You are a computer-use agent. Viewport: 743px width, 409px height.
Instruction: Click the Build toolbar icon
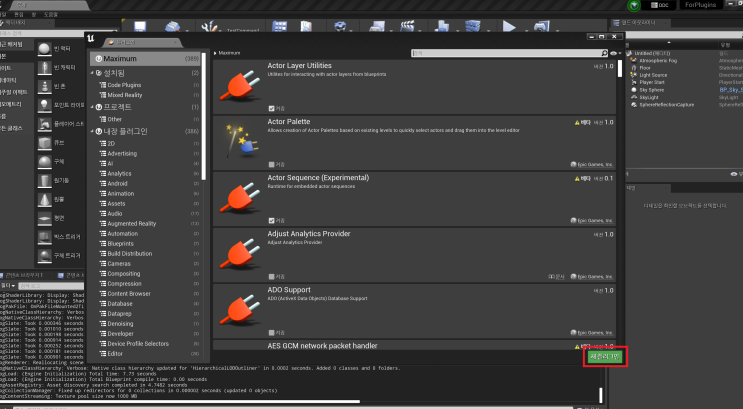442,27
